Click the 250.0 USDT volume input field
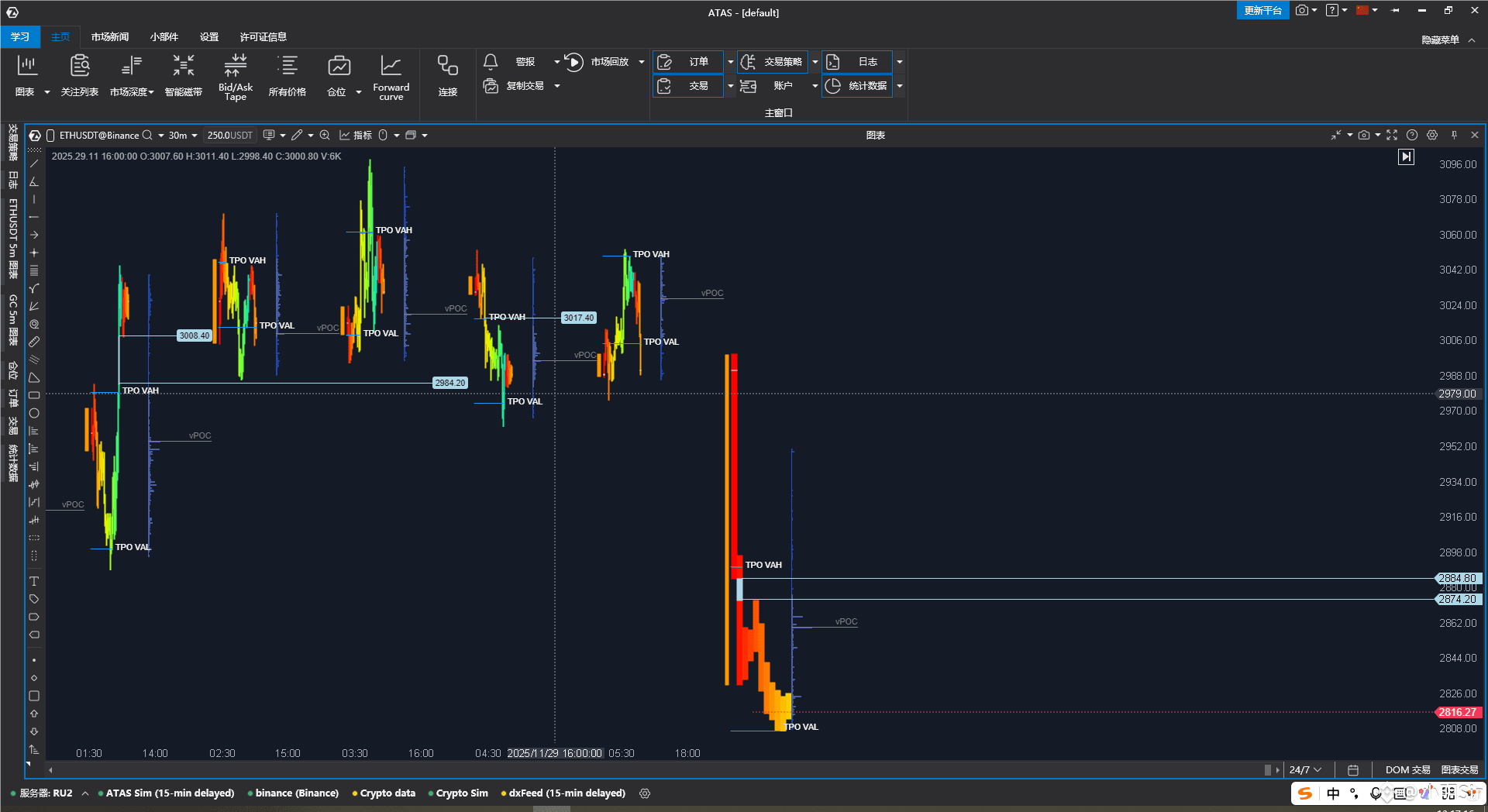 coord(229,136)
